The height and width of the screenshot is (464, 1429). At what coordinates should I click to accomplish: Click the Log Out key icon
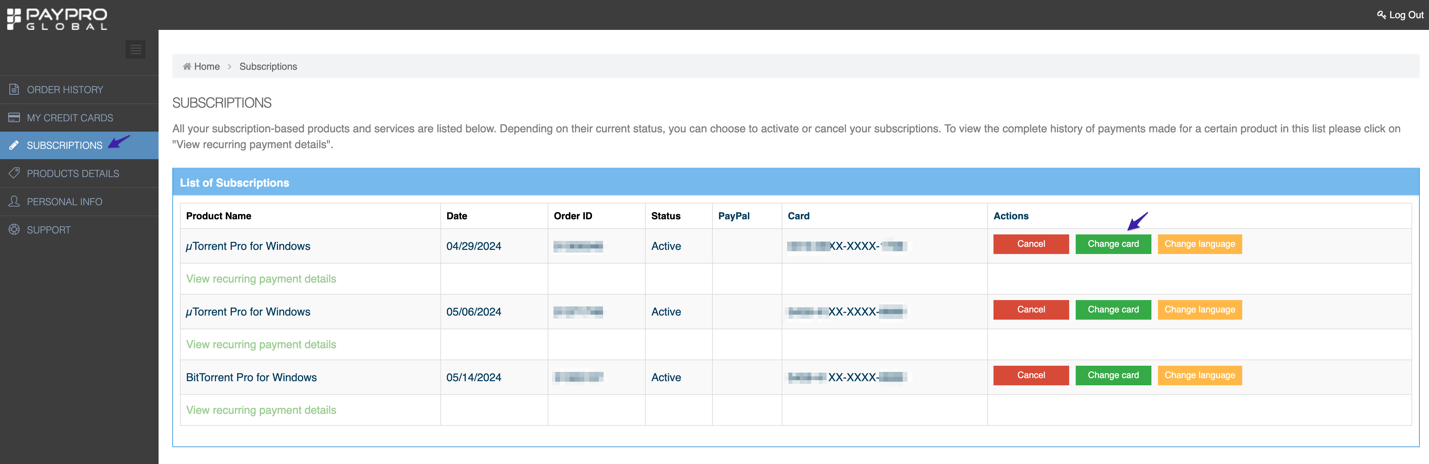tap(1381, 15)
